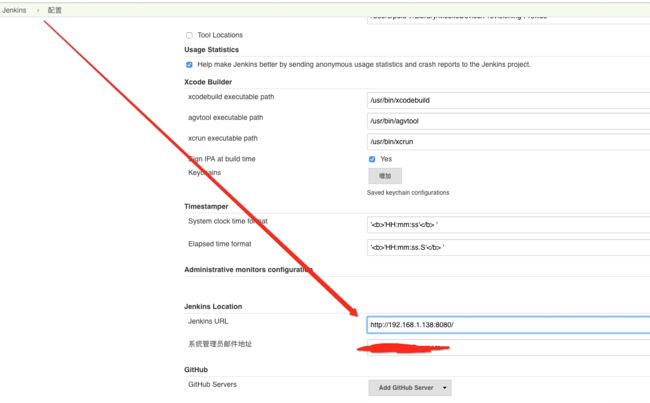This screenshot has height=403, width=650.
Task: Click the 系统管理员邮件地址 label
Action: pyautogui.click(x=220, y=344)
